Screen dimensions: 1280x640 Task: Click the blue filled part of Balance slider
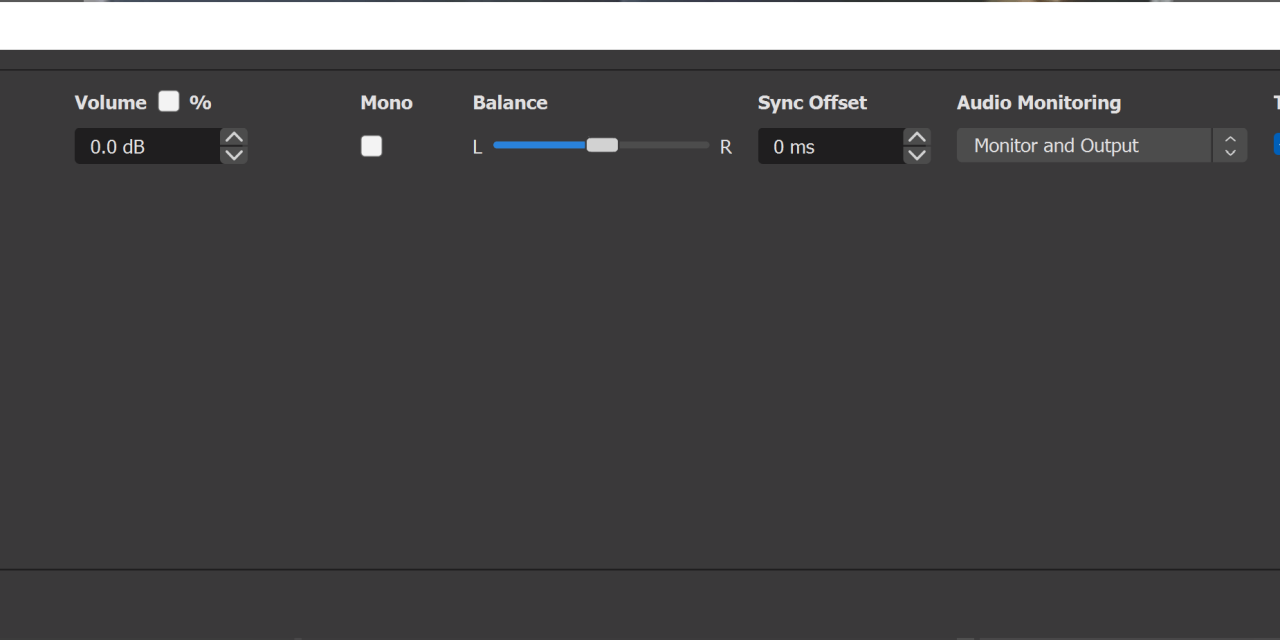tap(538, 145)
